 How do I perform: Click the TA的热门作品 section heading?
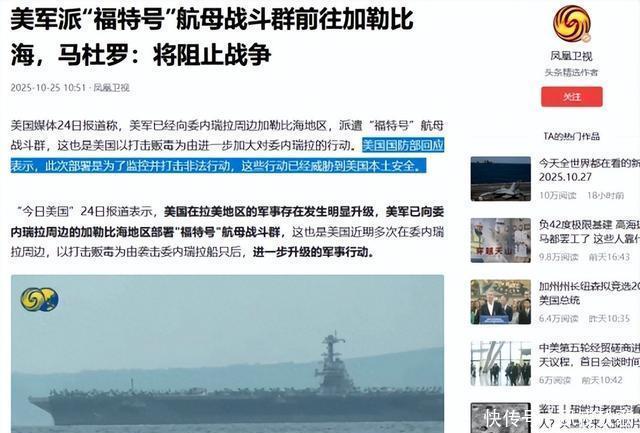coord(571,136)
